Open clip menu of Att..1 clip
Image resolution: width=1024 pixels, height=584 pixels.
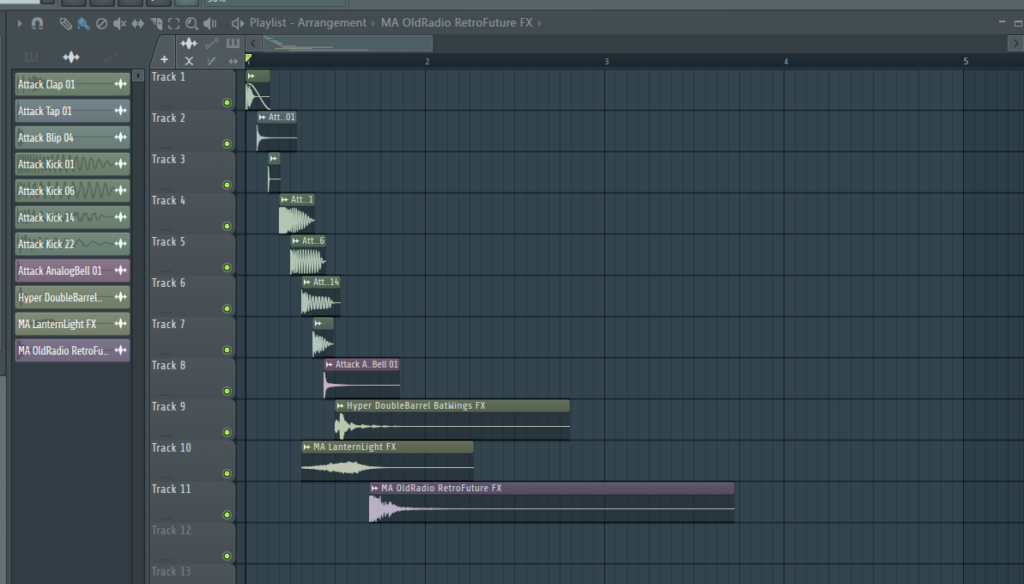pyautogui.click(x=285, y=200)
